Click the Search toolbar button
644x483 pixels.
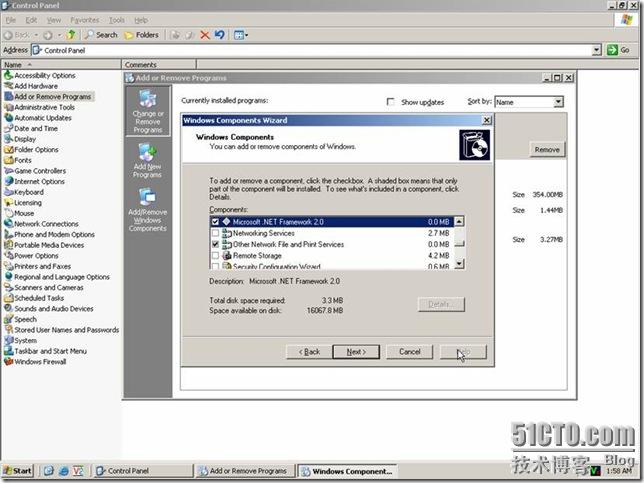tap(101, 35)
